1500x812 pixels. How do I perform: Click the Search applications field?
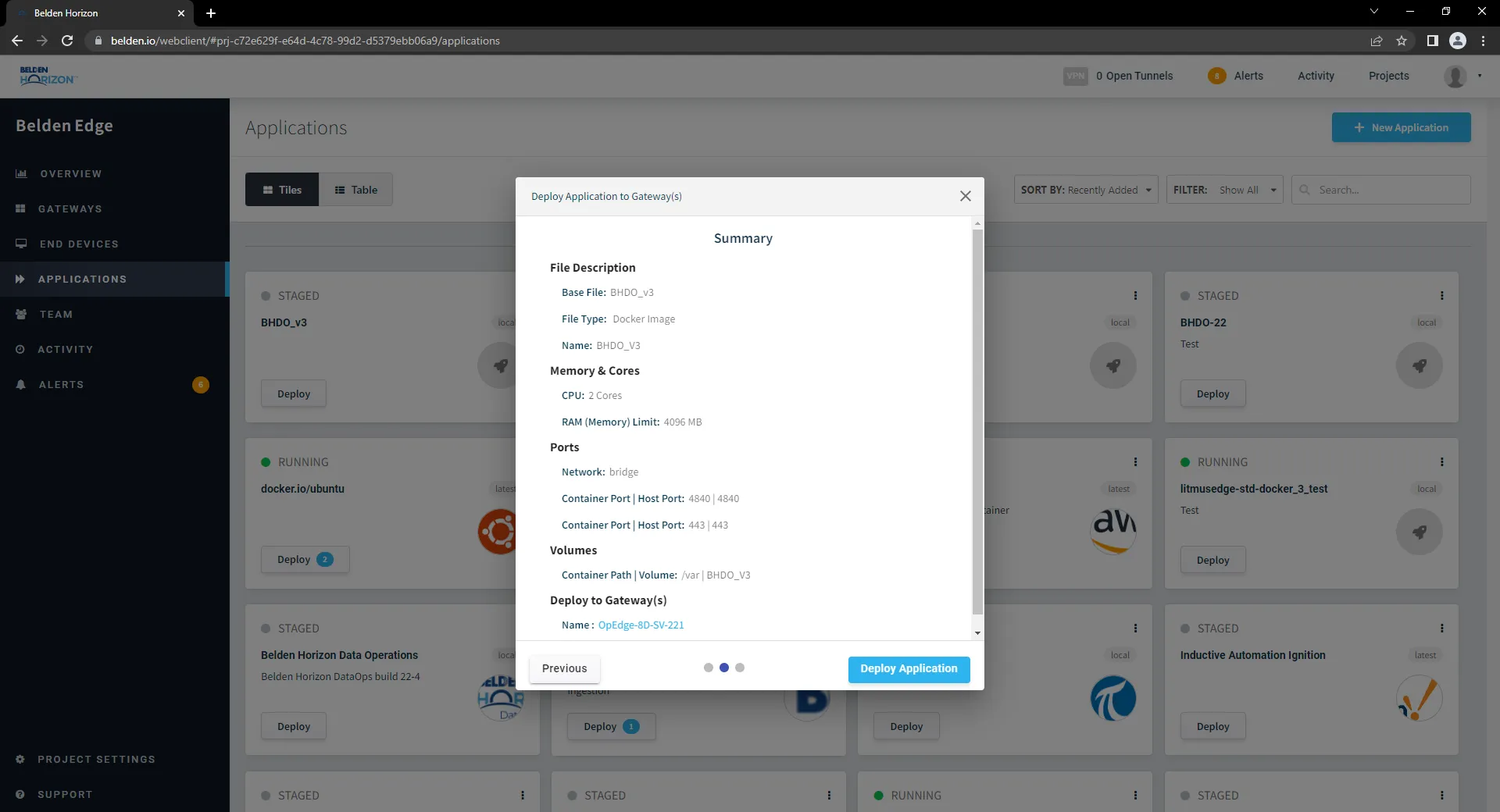pos(1381,190)
